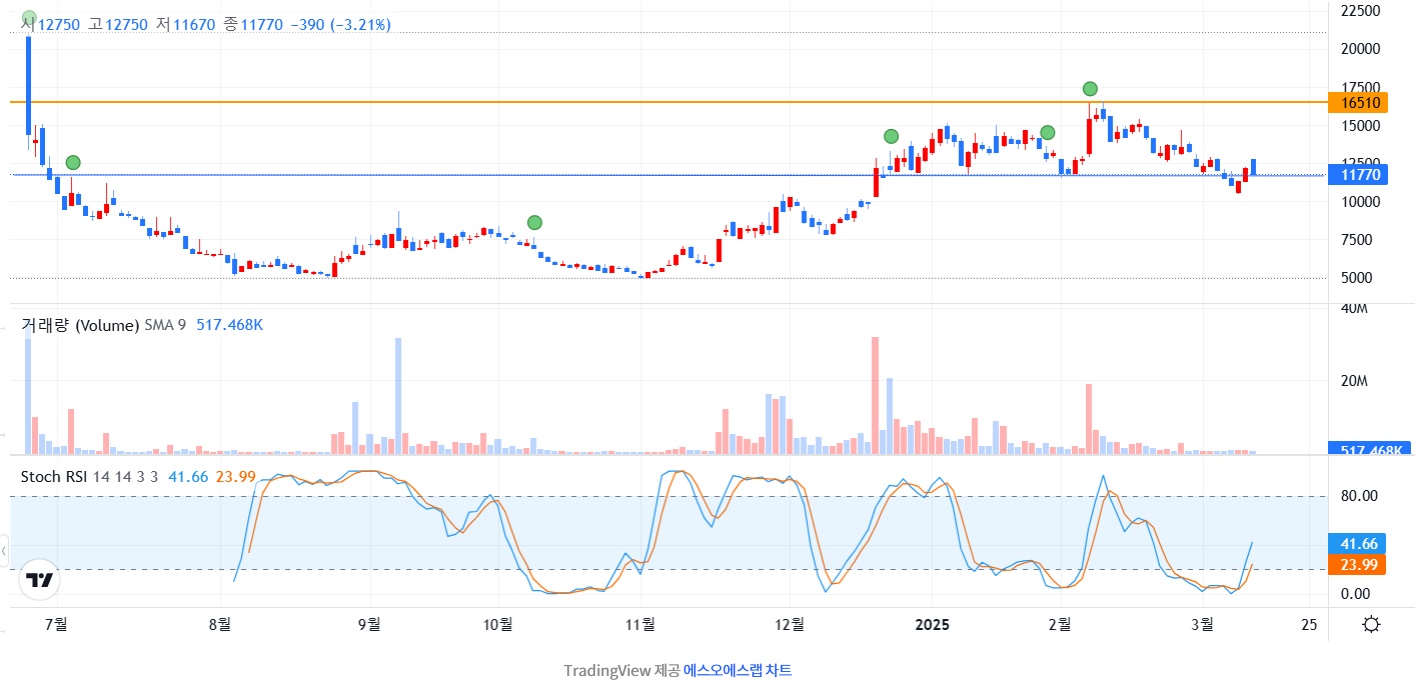Click the '14 14 3 3' Stoch RSI parameters
The width and height of the screenshot is (1423, 698).
tap(126, 476)
